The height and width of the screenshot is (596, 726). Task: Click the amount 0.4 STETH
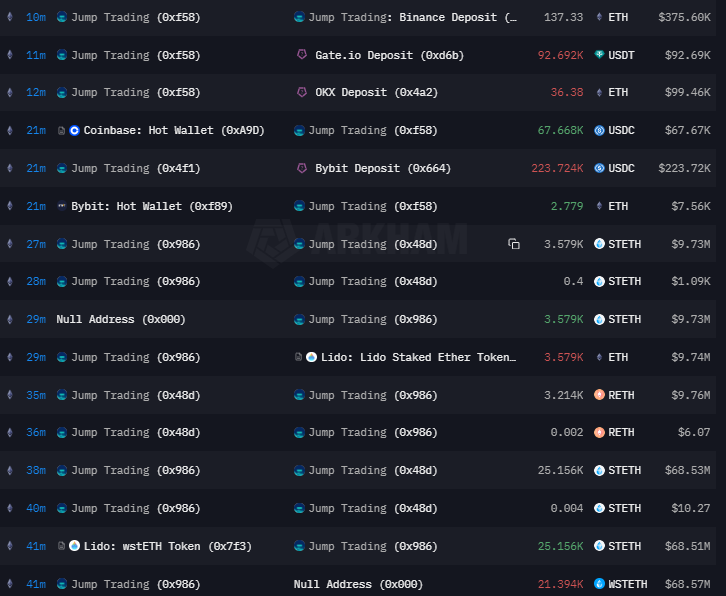(573, 282)
